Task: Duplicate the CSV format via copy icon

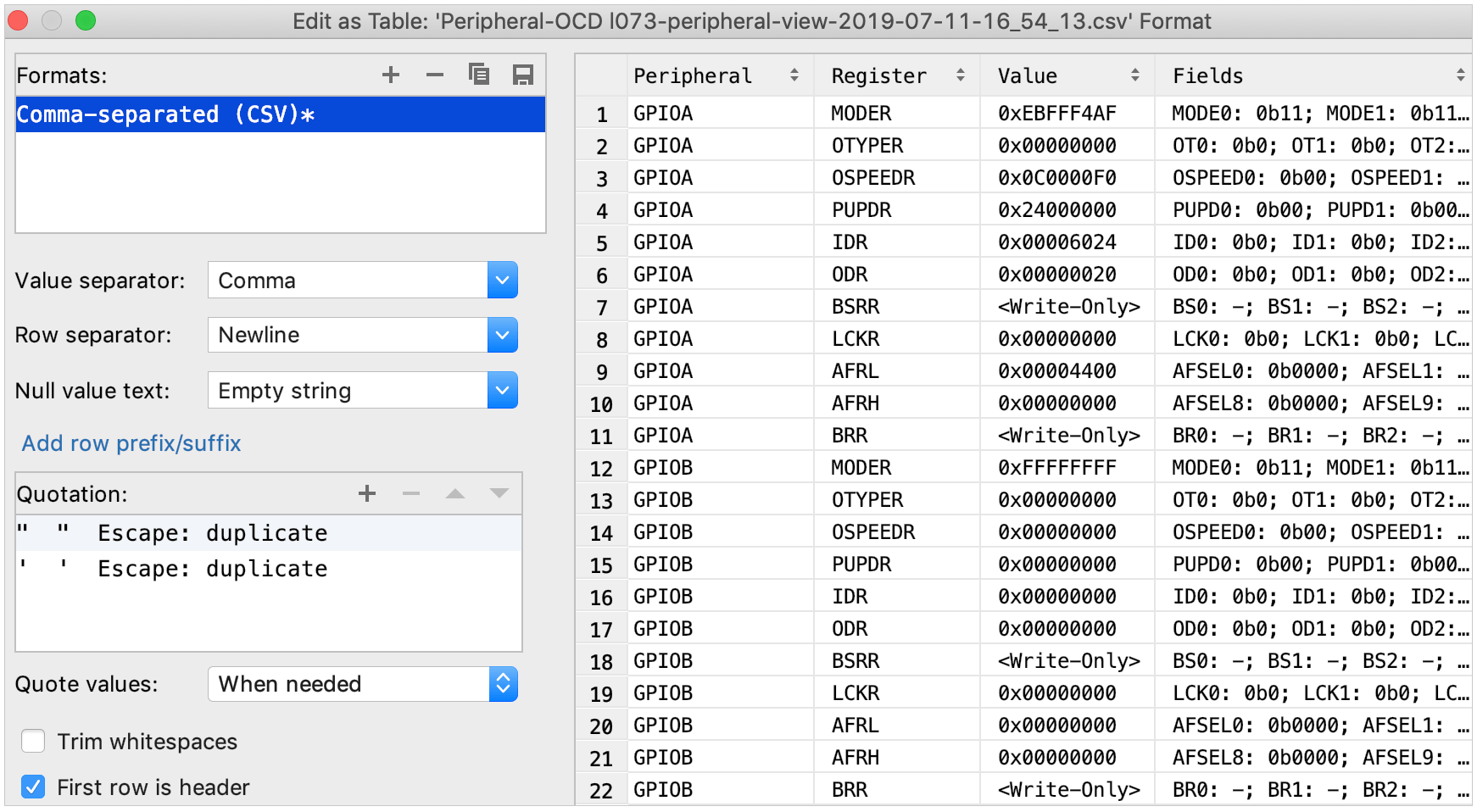Action: click(x=479, y=75)
